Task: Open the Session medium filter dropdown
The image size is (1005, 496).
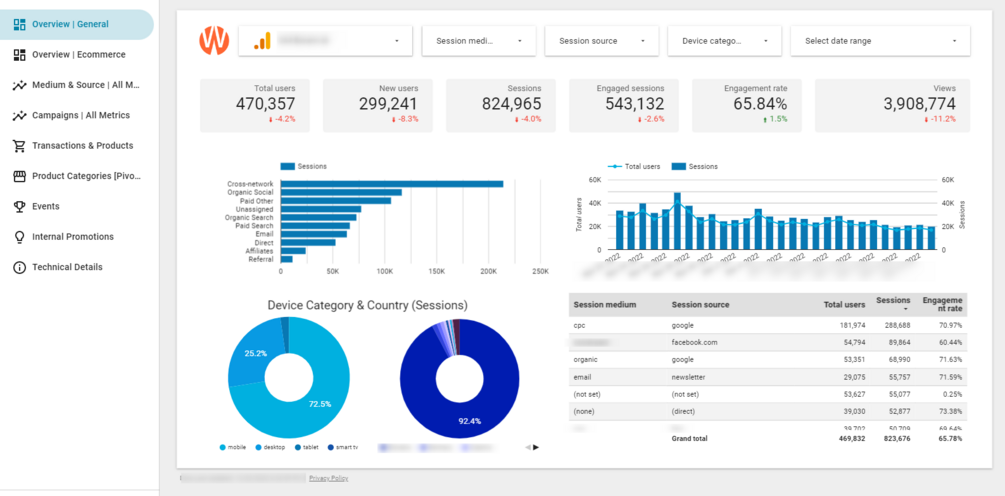Action: tap(478, 40)
